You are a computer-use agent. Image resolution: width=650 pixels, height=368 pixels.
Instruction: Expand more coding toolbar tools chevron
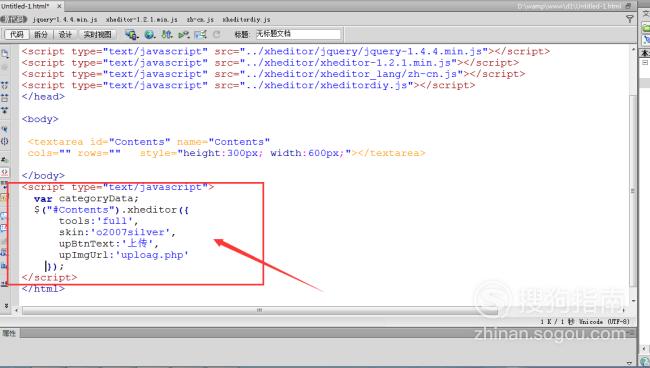coord(6,305)
